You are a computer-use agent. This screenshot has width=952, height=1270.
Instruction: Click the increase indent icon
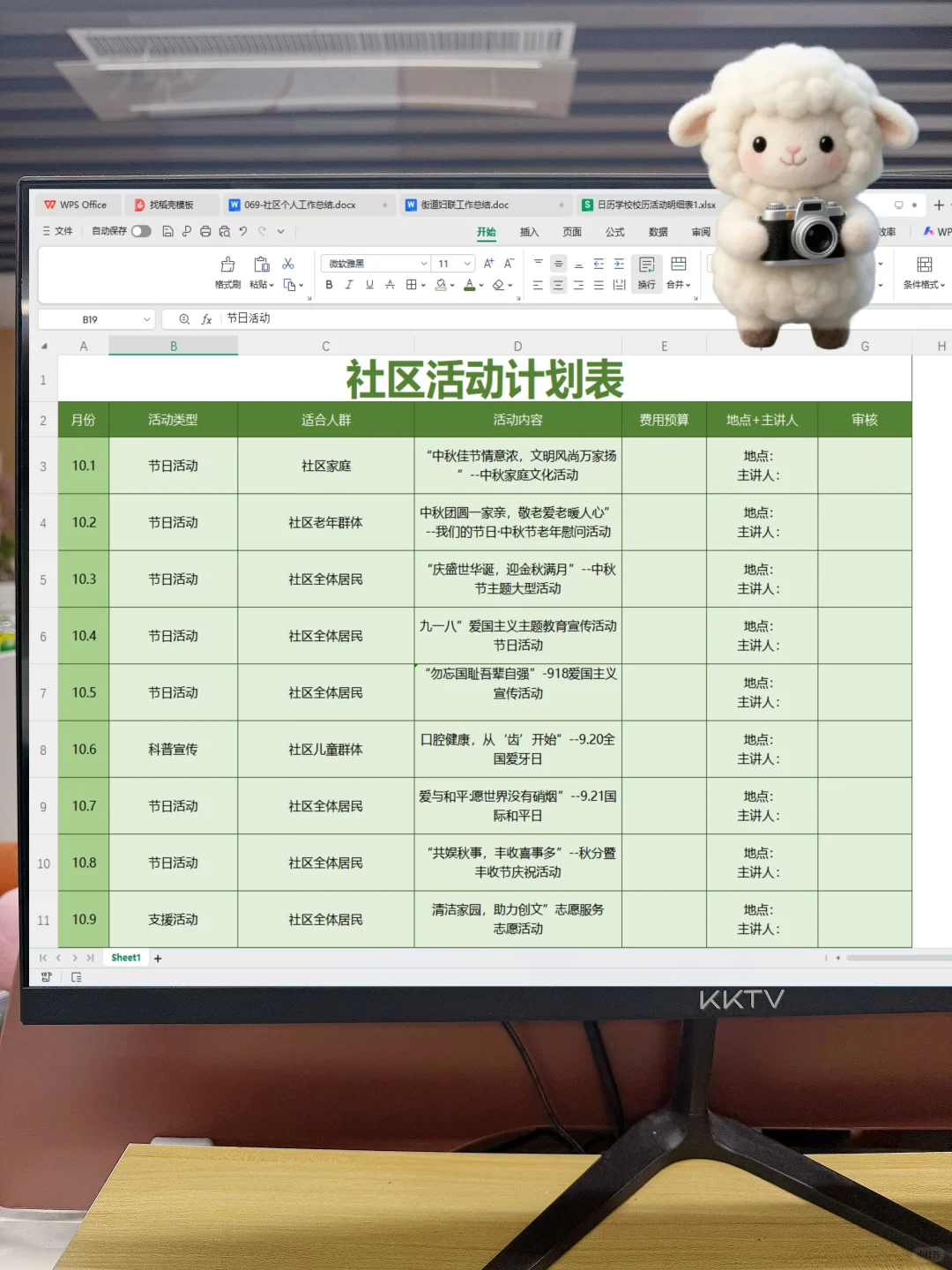click(x=619, y=264)
